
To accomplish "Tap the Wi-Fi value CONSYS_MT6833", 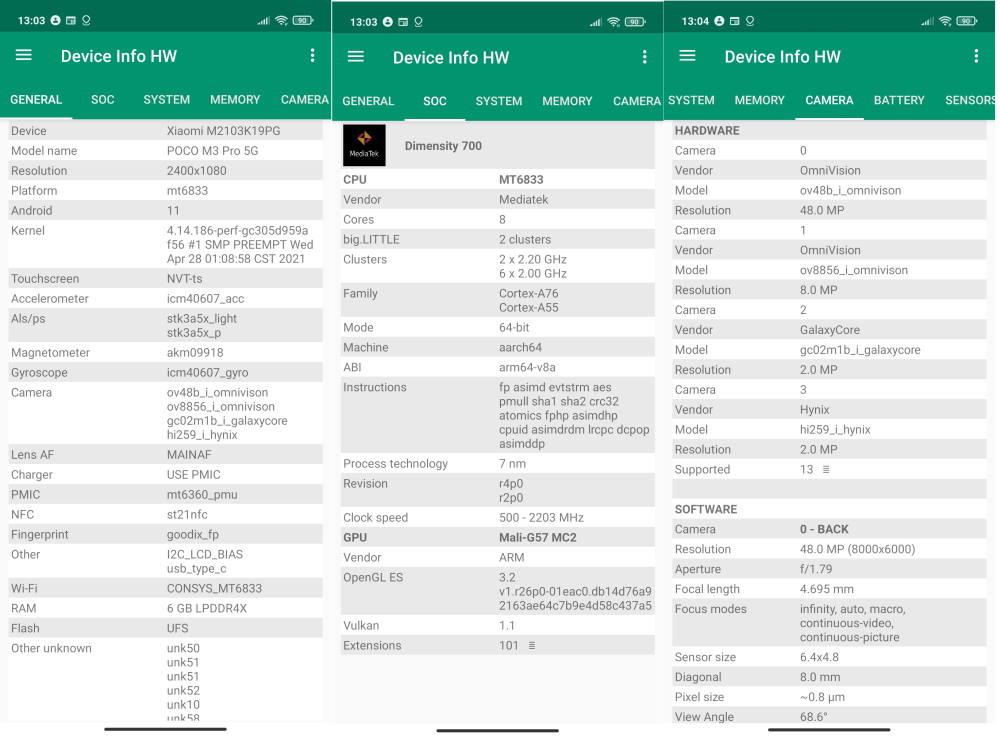I will [214, 588].
